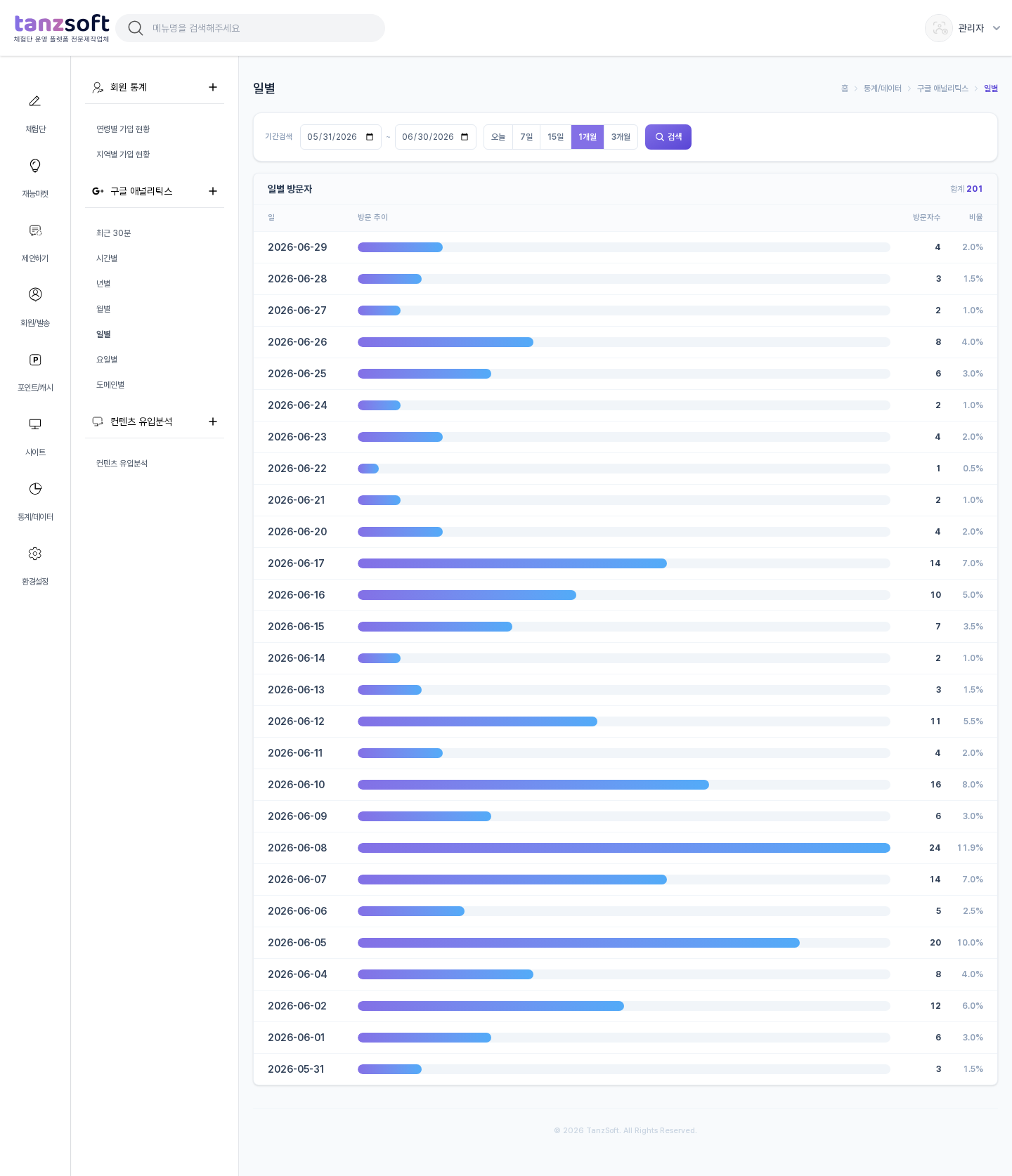This screenshot has height=1176, width=1012.
Task: Select the 1개월 period option
Action: (x=588, y=137)
